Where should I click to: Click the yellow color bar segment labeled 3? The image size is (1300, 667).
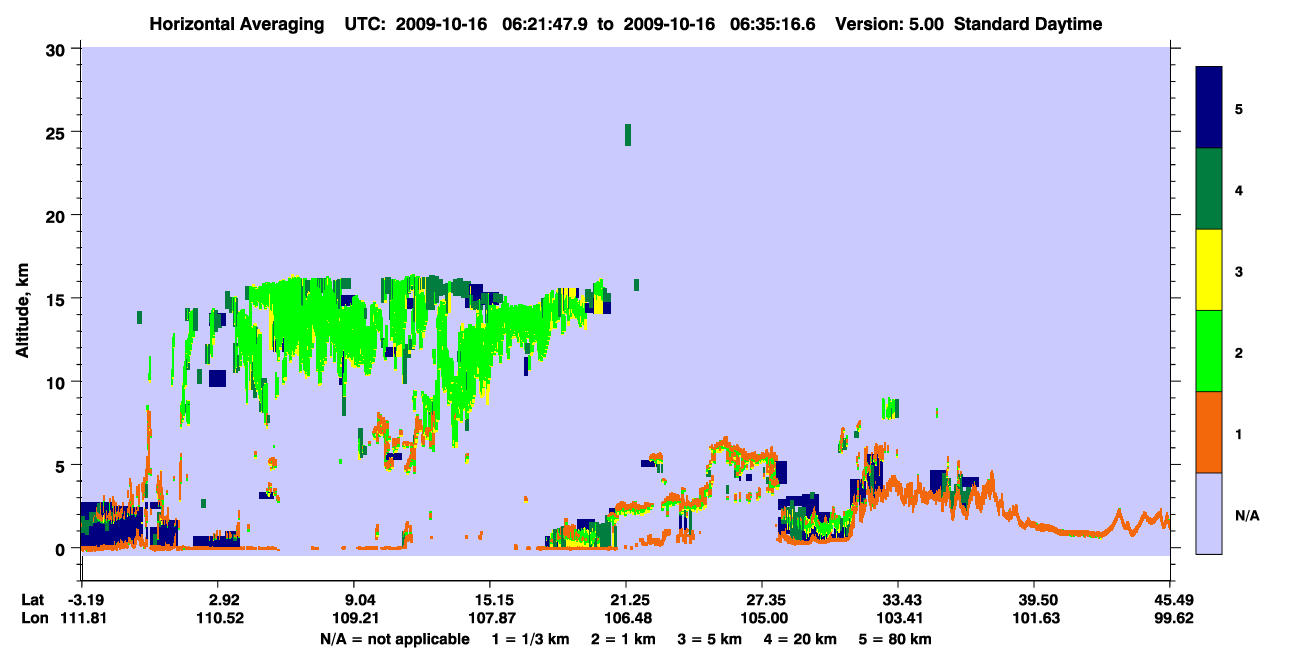click(x=1209, y=270)
